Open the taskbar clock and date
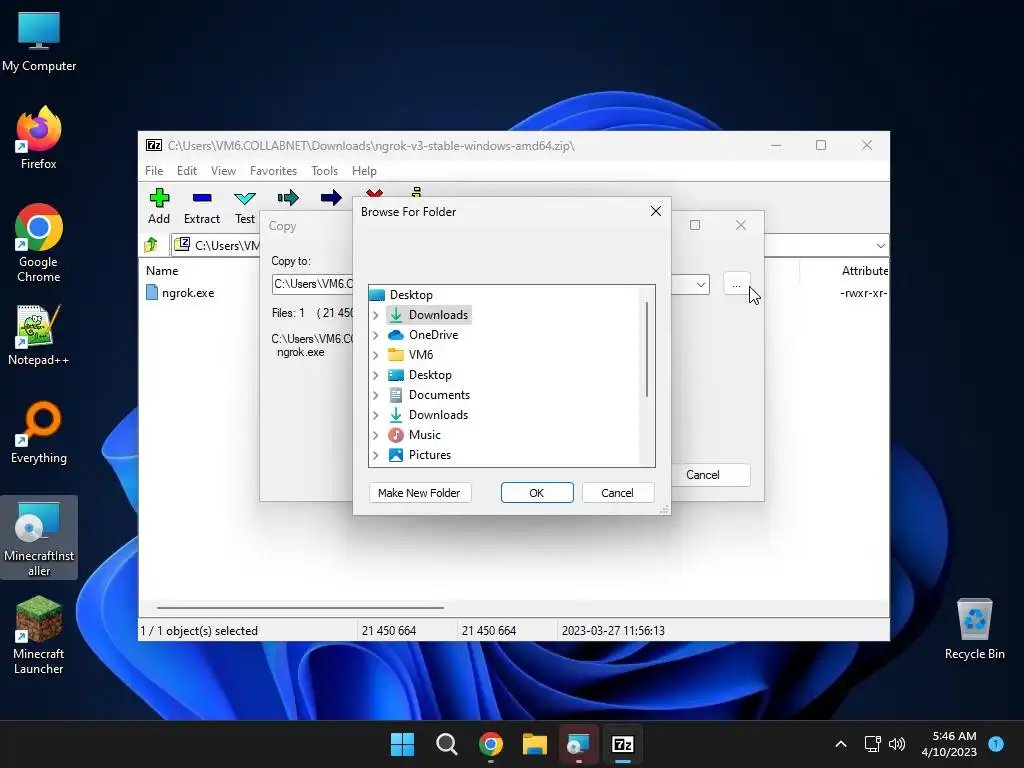Image resolution: width=1024 pixels, height=768 pixels. 949,744
